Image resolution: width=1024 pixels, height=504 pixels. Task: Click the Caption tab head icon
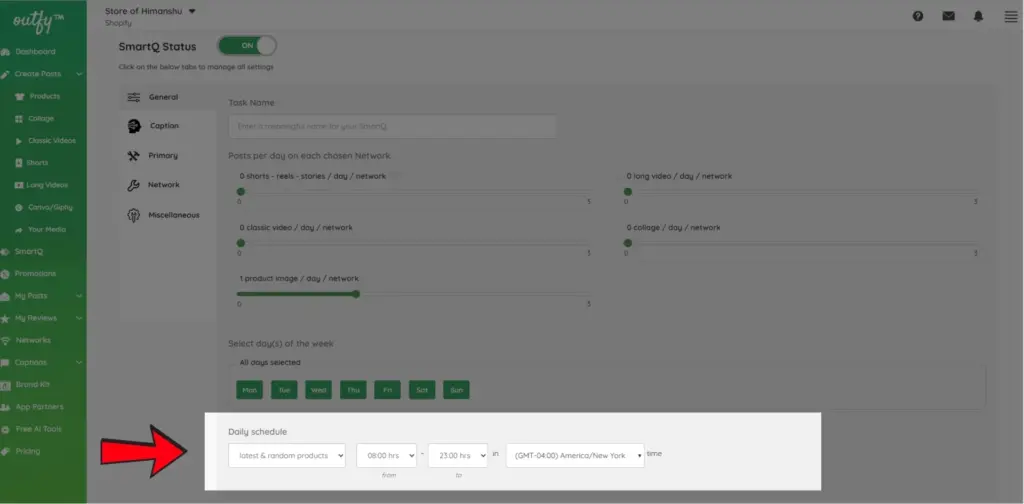coord(134,126)
